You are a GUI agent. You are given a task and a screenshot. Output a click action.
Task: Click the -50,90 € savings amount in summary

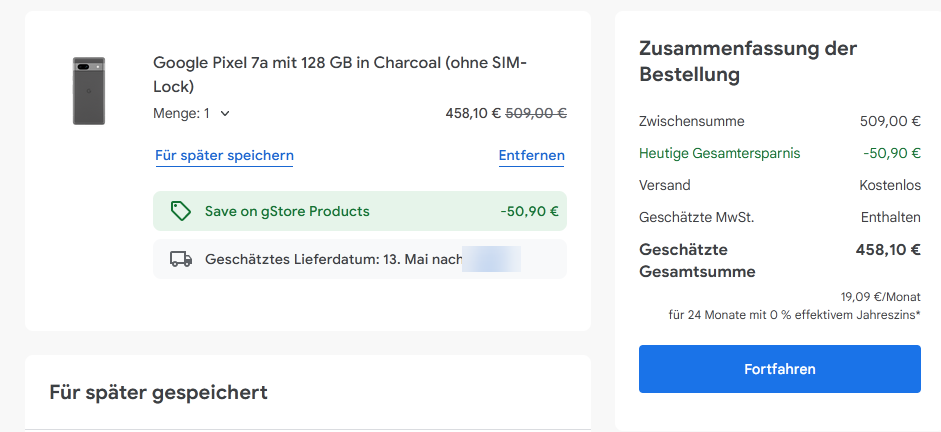coord(892,154)
